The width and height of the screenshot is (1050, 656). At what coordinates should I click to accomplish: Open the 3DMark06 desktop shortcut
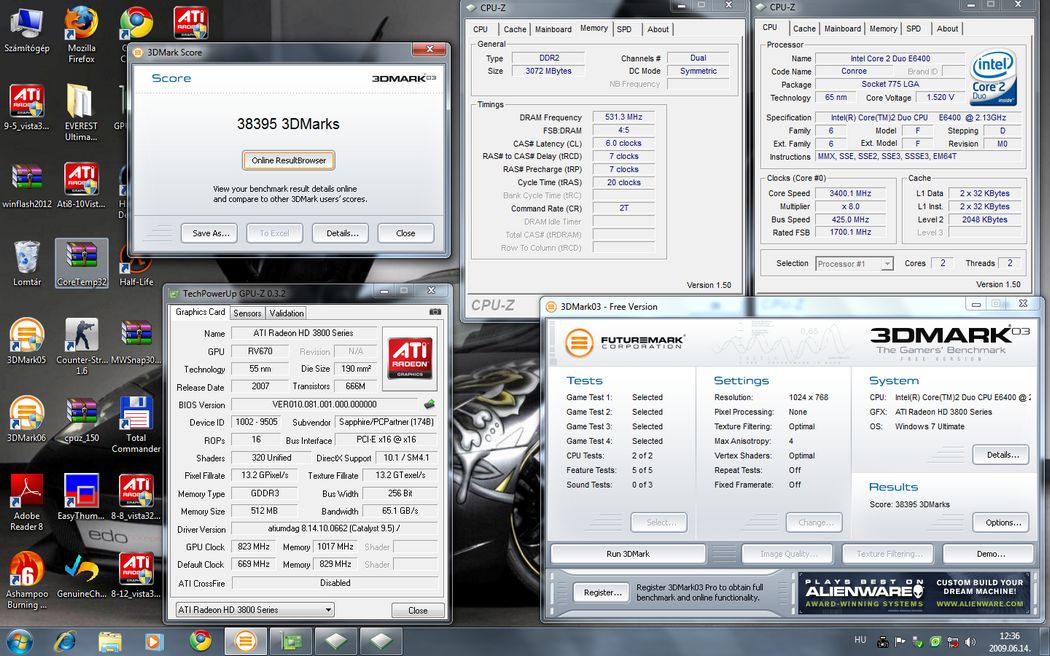point(27,420)
